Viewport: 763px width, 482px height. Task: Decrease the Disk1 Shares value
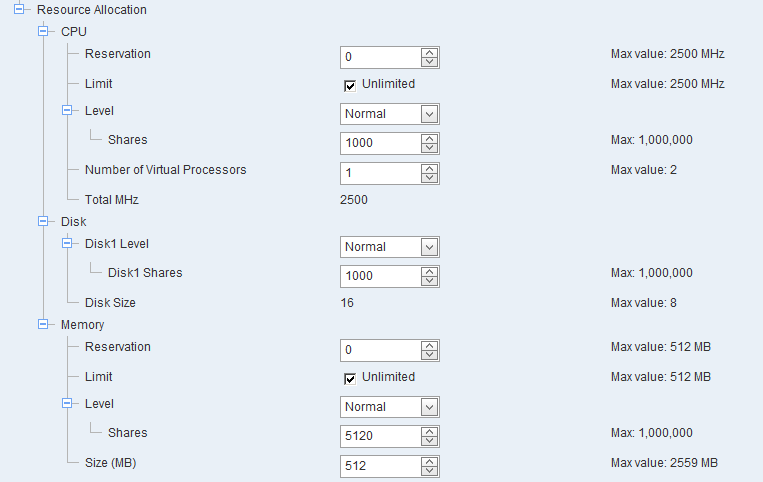click(430, 281)
